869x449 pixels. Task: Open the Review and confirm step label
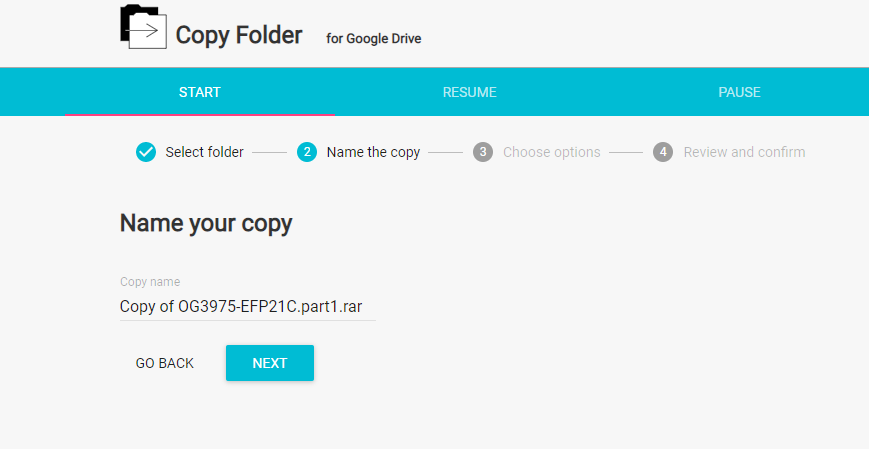pyautogui.click(x=744, y=152)
